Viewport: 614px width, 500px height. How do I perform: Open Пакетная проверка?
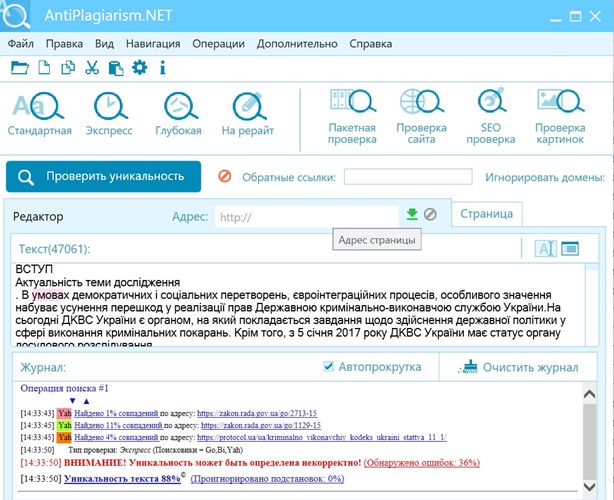click(352, 117)
